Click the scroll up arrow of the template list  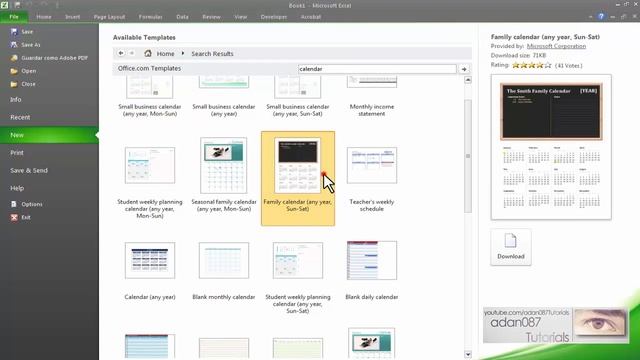coord(468,80)
